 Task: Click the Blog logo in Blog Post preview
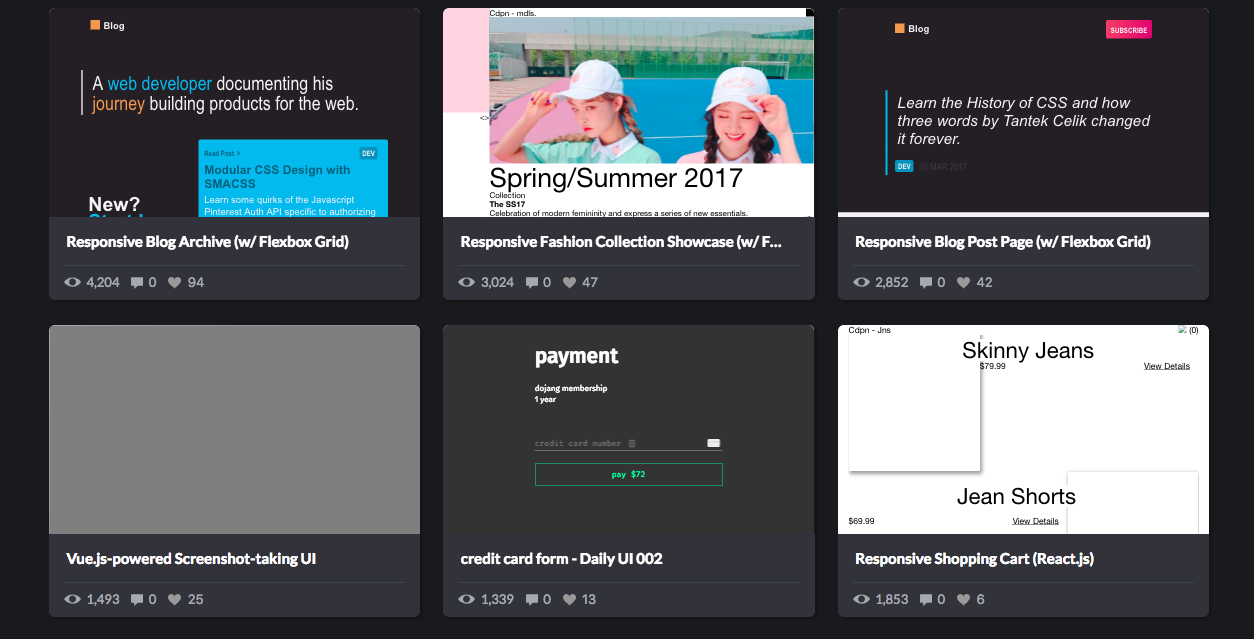pyautogui.click(x=912, y=29)
